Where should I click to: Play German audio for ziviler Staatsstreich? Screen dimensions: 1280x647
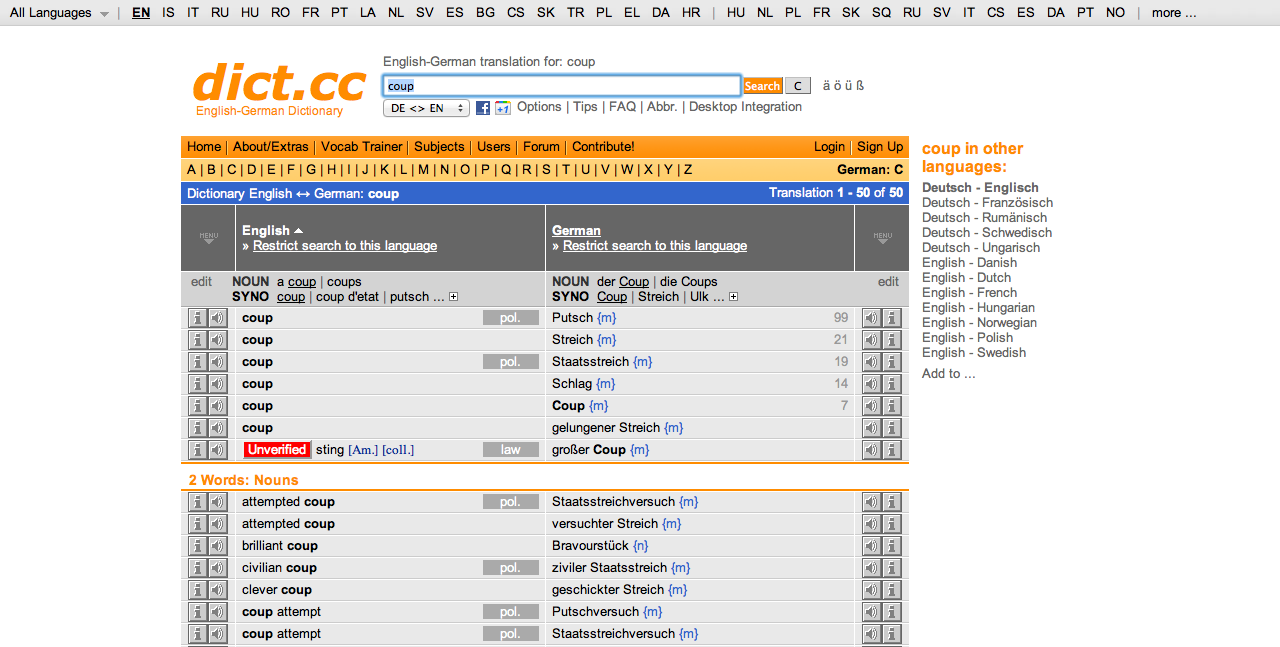(x=872, y=568)
